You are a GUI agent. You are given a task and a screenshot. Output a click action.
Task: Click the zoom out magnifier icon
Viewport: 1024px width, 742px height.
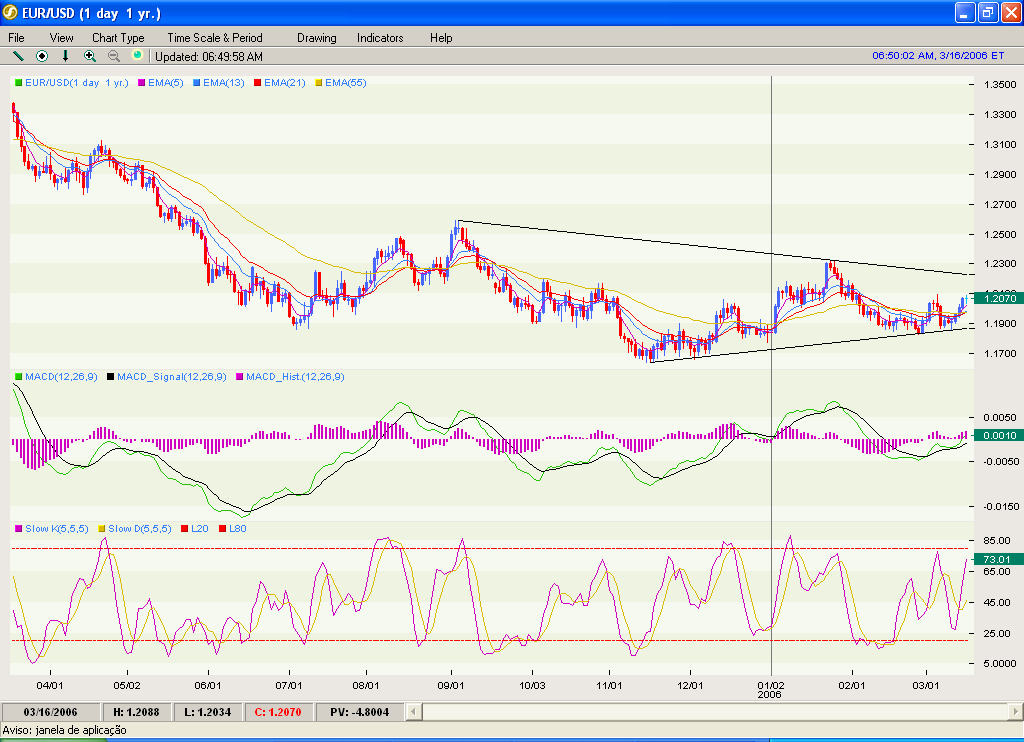tap(113, 56)
